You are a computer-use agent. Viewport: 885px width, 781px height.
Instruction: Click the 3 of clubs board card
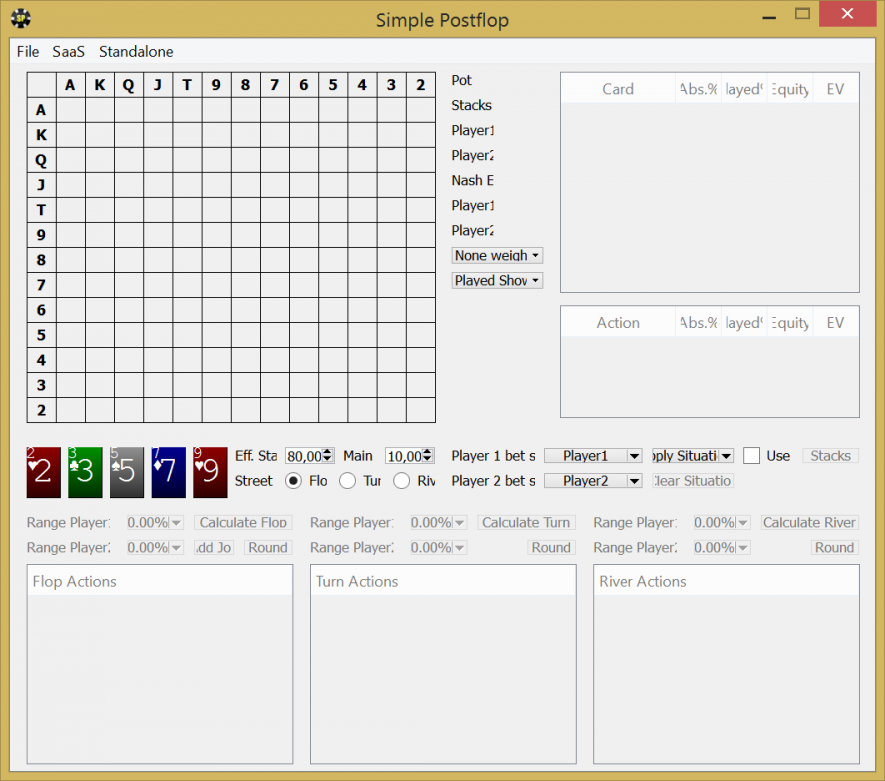pyautogui.click(x=85, y=472)
